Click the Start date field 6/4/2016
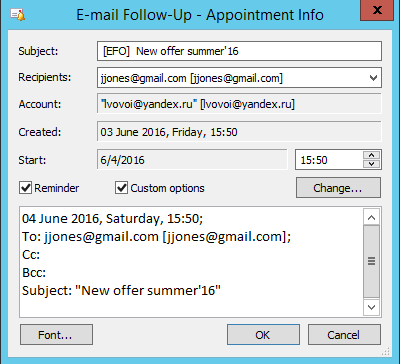This screenshot has width=400, height=364. click(x=192, y=160)
